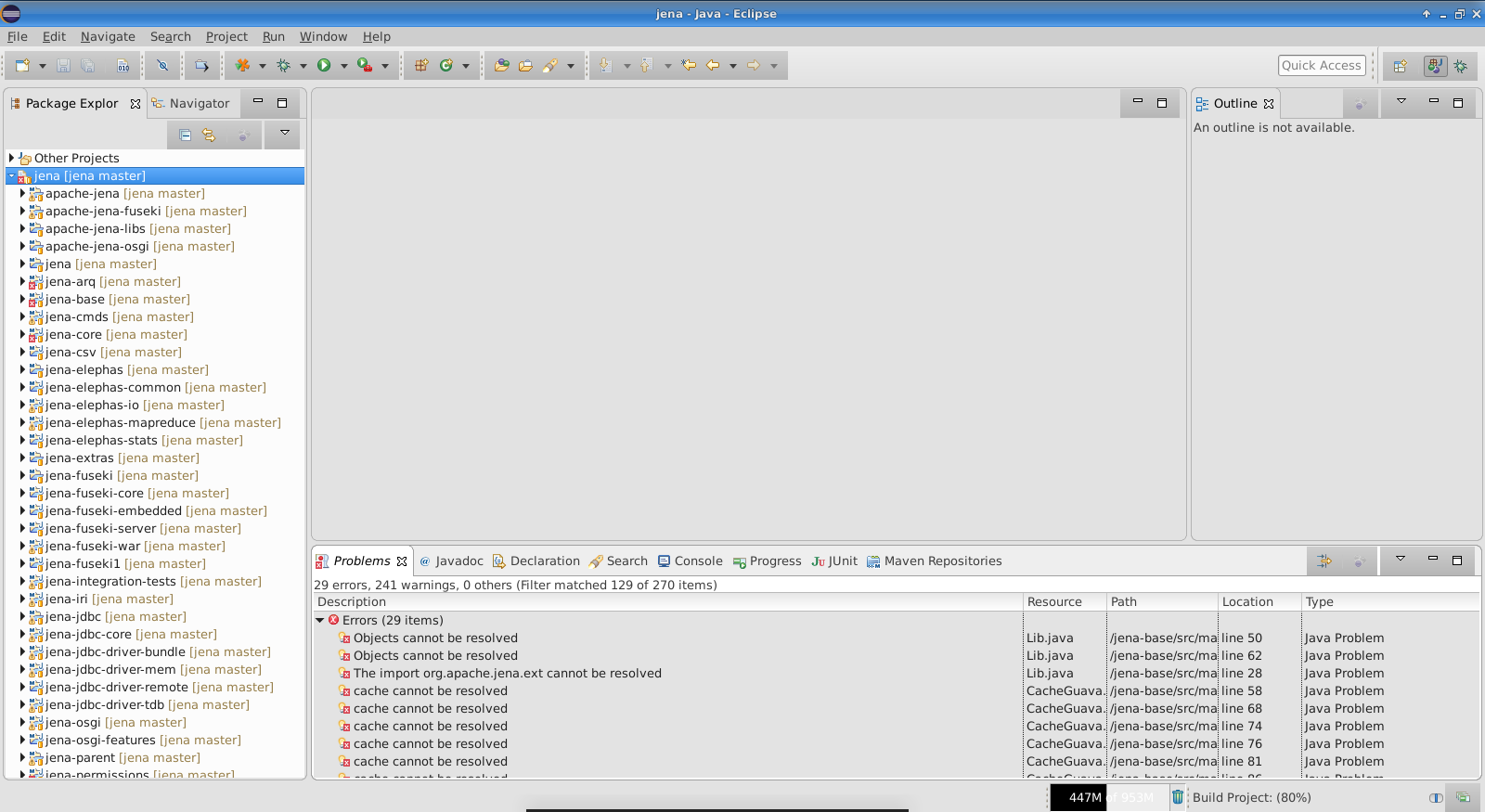The width and height of the screenshot is (1485, 812).
Task: Open Package Explorer view menu dropdown
Action: (x=284, y=134)
